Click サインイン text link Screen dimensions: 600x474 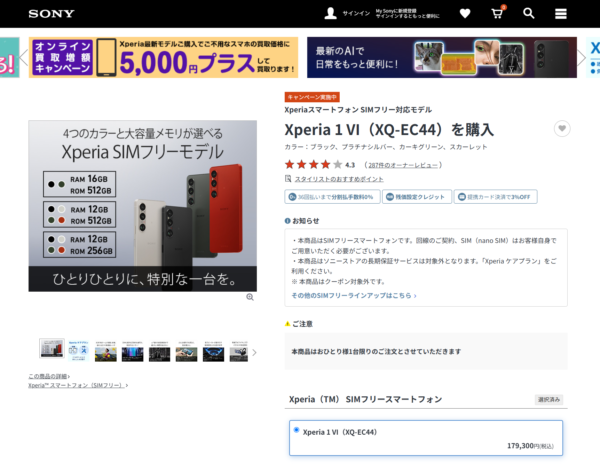[x=356, y=13]
